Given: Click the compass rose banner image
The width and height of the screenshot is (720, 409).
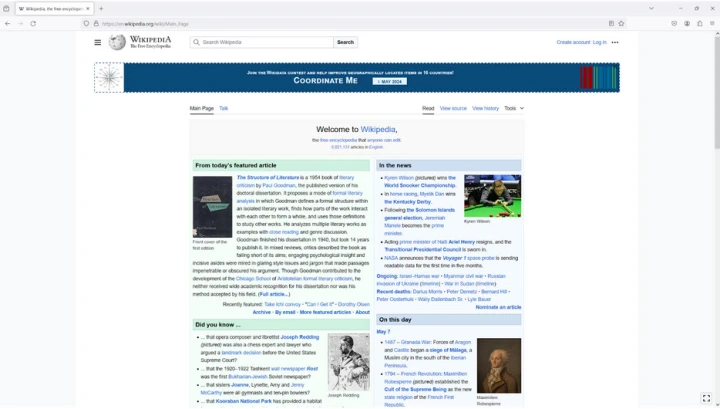Looking at the screenshot, I should coord(109,78).
